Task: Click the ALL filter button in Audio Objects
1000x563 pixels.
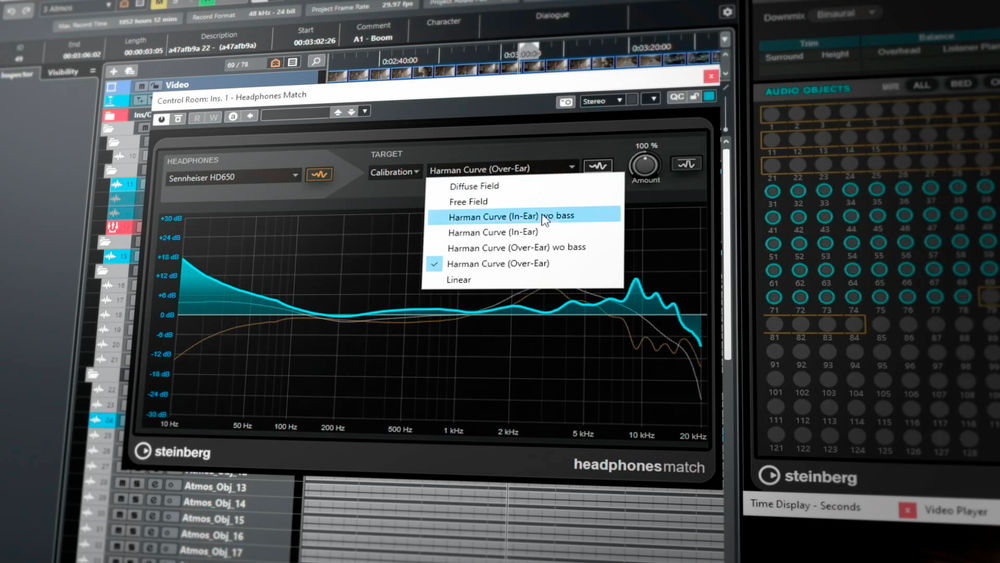Action: (x=922, y=85)
